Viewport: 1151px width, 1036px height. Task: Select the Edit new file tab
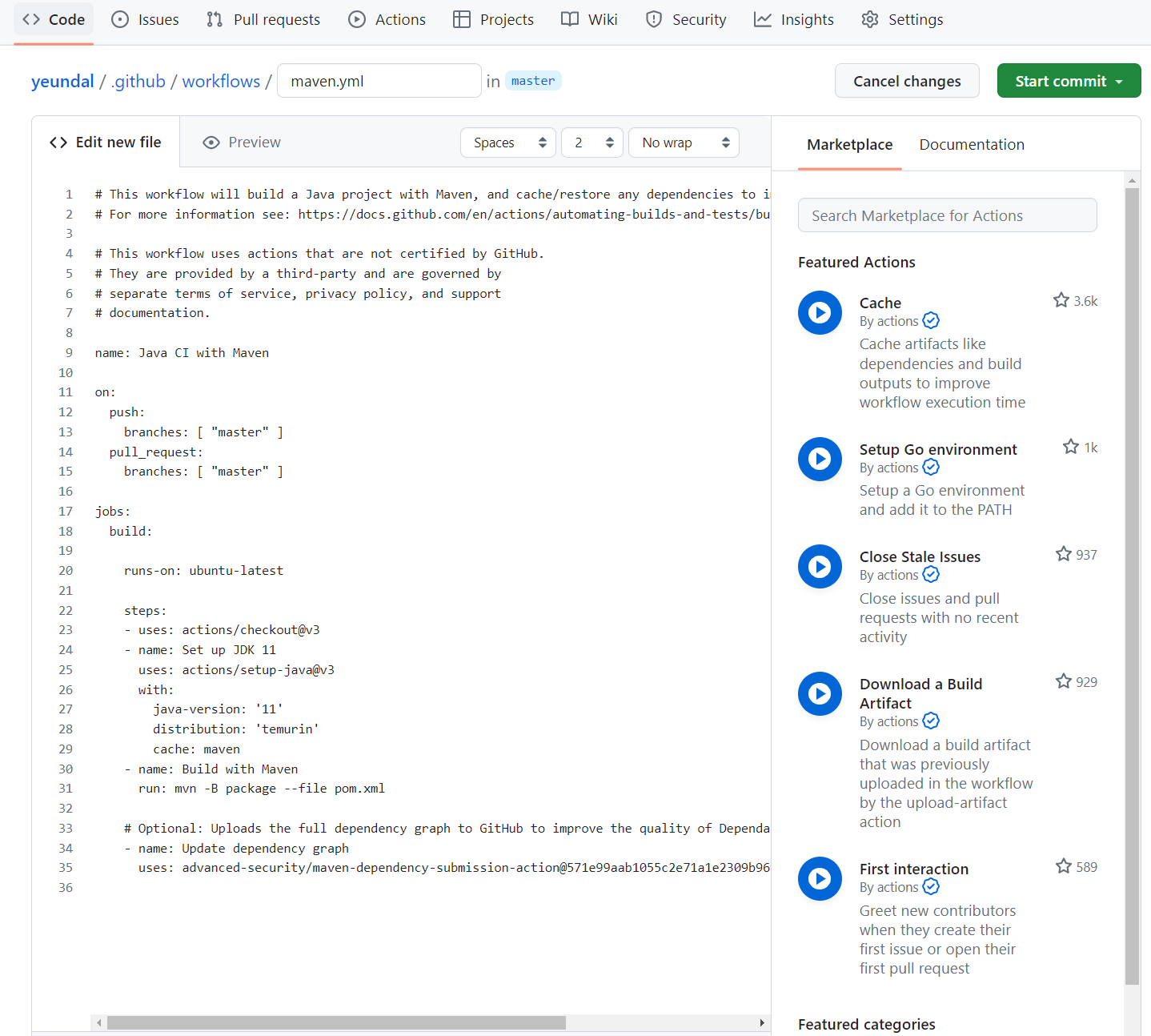coord(106,143)
